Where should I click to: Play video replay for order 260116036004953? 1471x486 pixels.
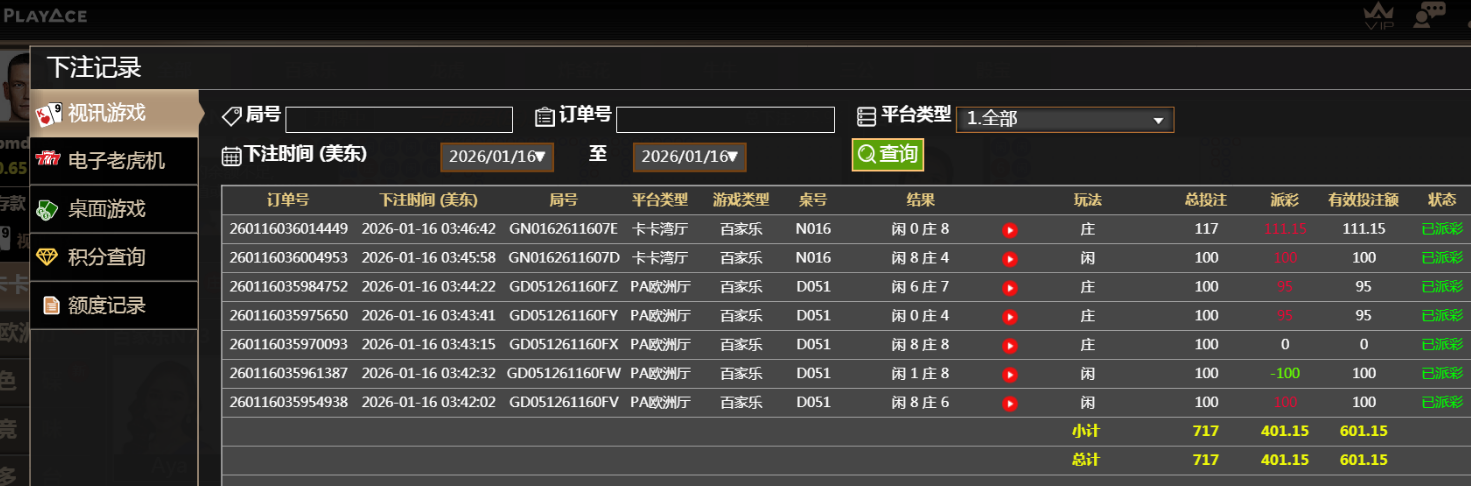pyautogui.click(x=1010, y=259)
